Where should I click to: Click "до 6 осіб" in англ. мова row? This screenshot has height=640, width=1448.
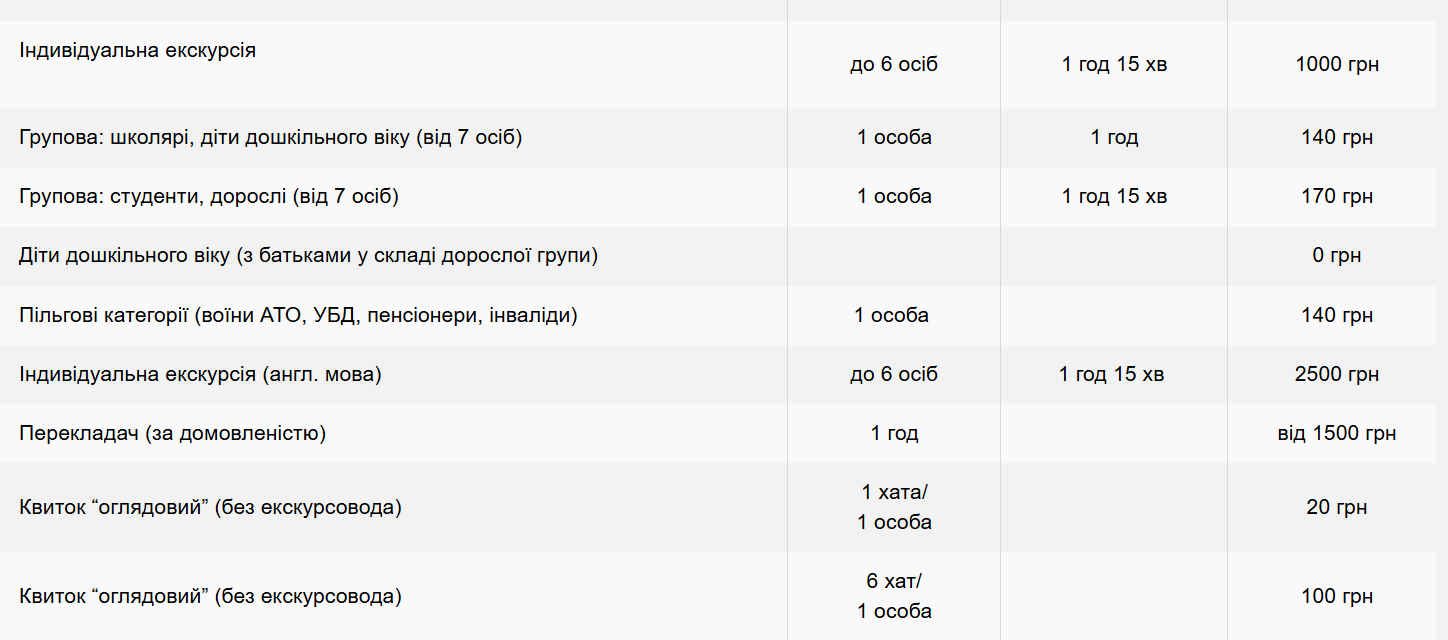point(894,375)
